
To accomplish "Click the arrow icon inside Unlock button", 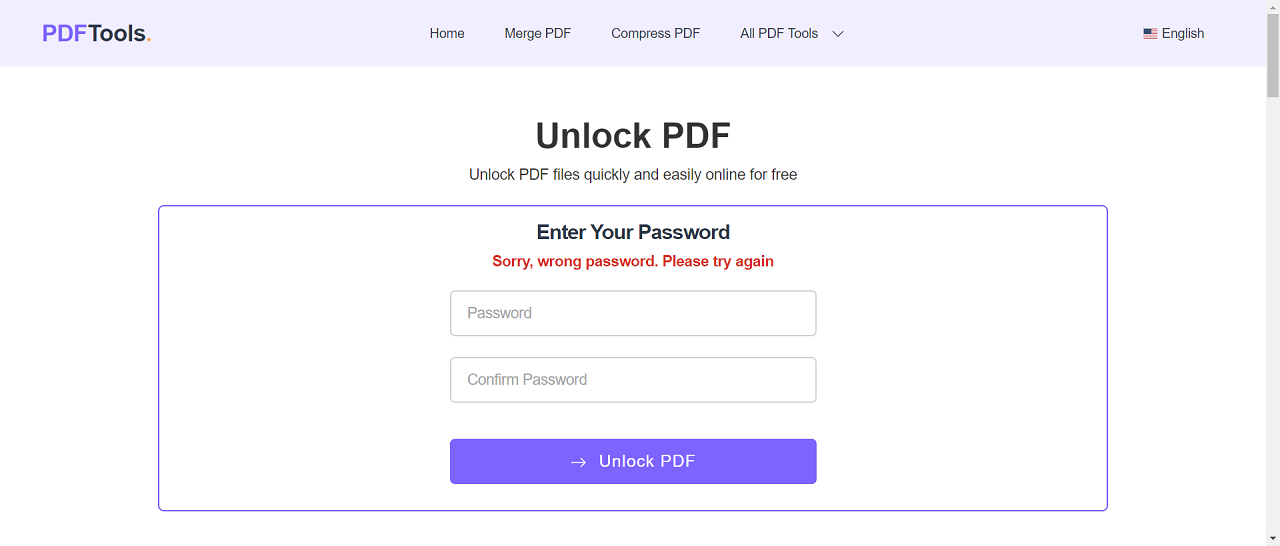I will click(x=578, y=462).
